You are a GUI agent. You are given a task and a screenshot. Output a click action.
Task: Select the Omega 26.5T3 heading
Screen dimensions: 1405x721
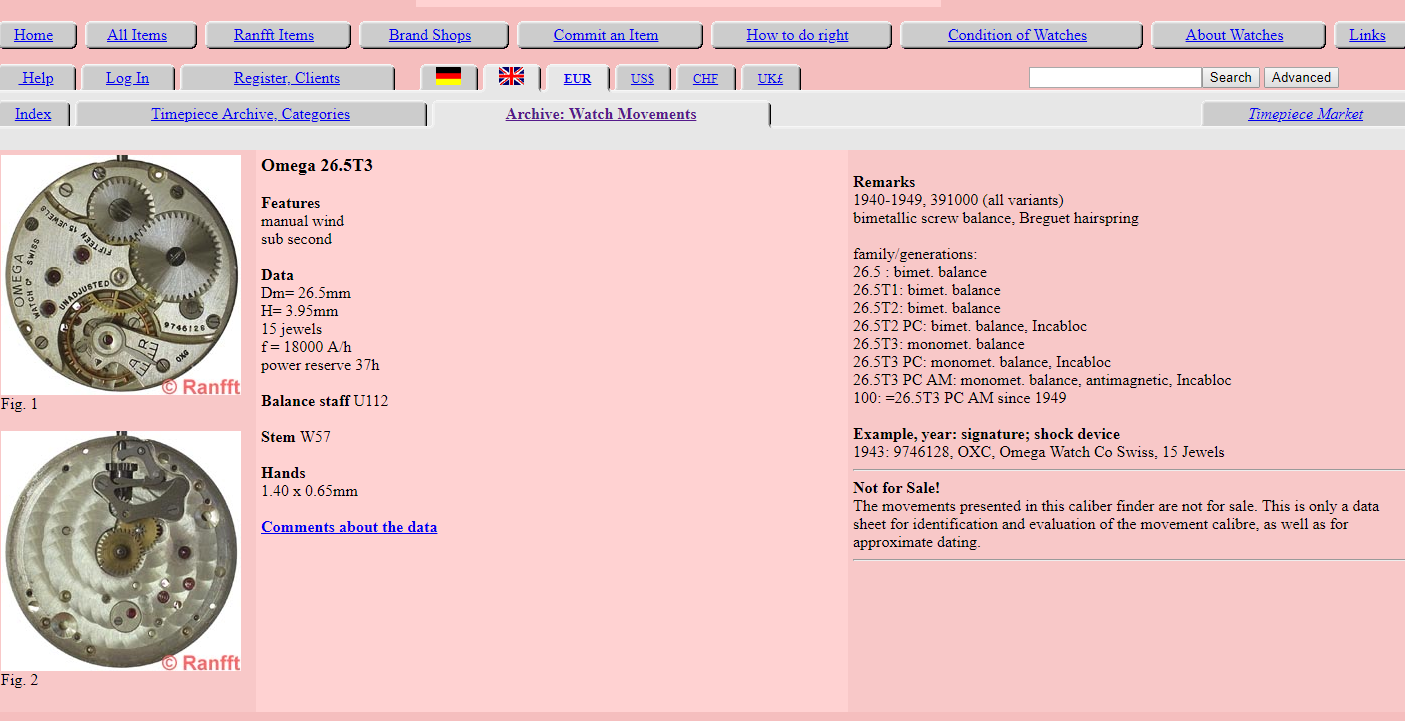click(x=317, y=165)
